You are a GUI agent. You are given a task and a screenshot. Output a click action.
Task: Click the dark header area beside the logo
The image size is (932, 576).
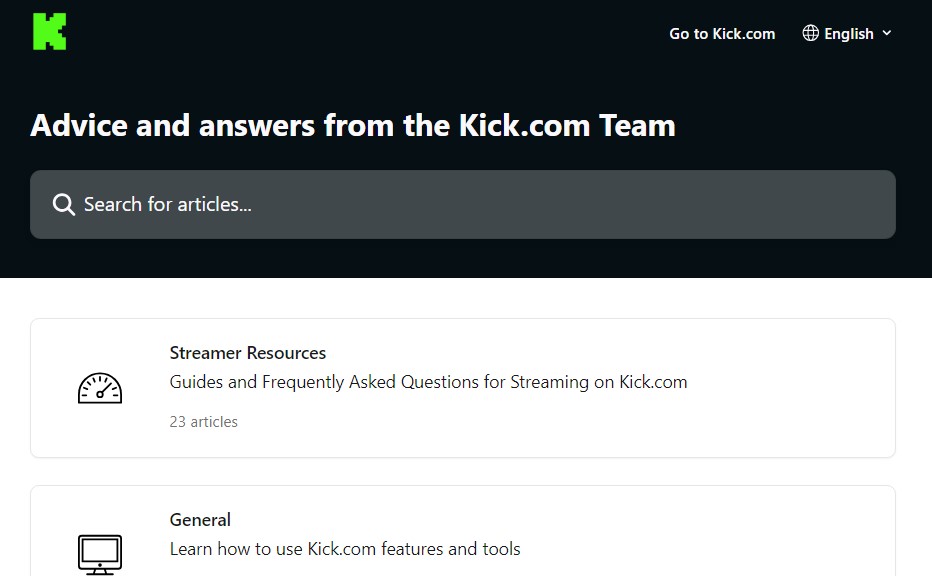(x=350, y=34)
